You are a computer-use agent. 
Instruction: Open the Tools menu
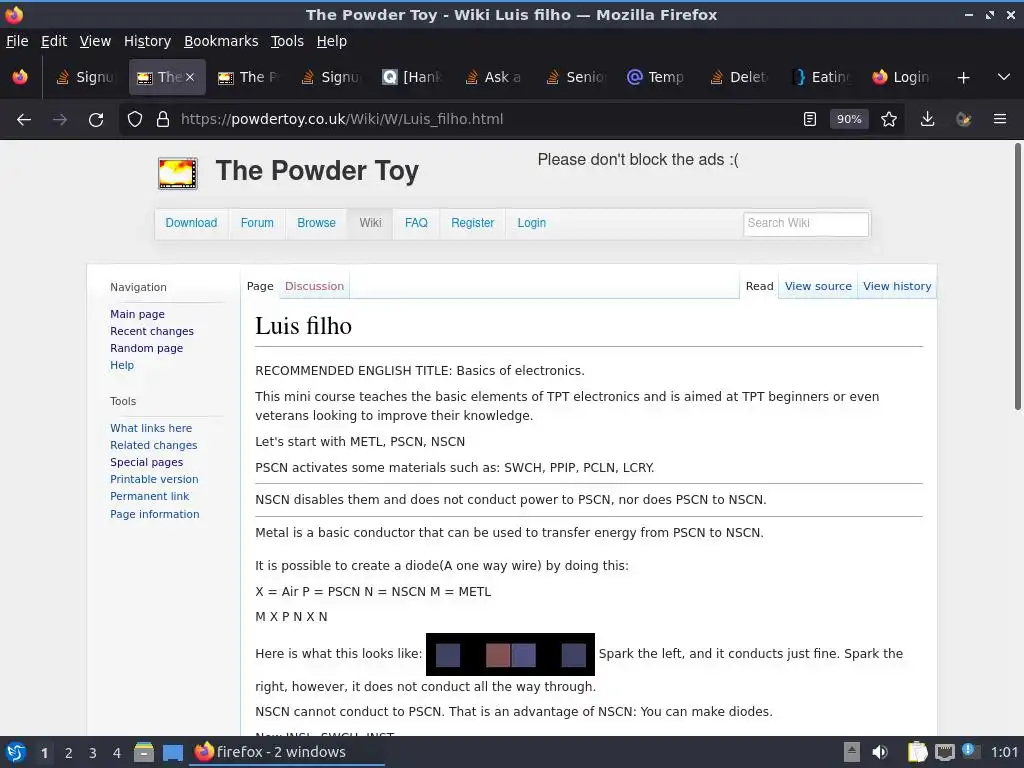287,41
